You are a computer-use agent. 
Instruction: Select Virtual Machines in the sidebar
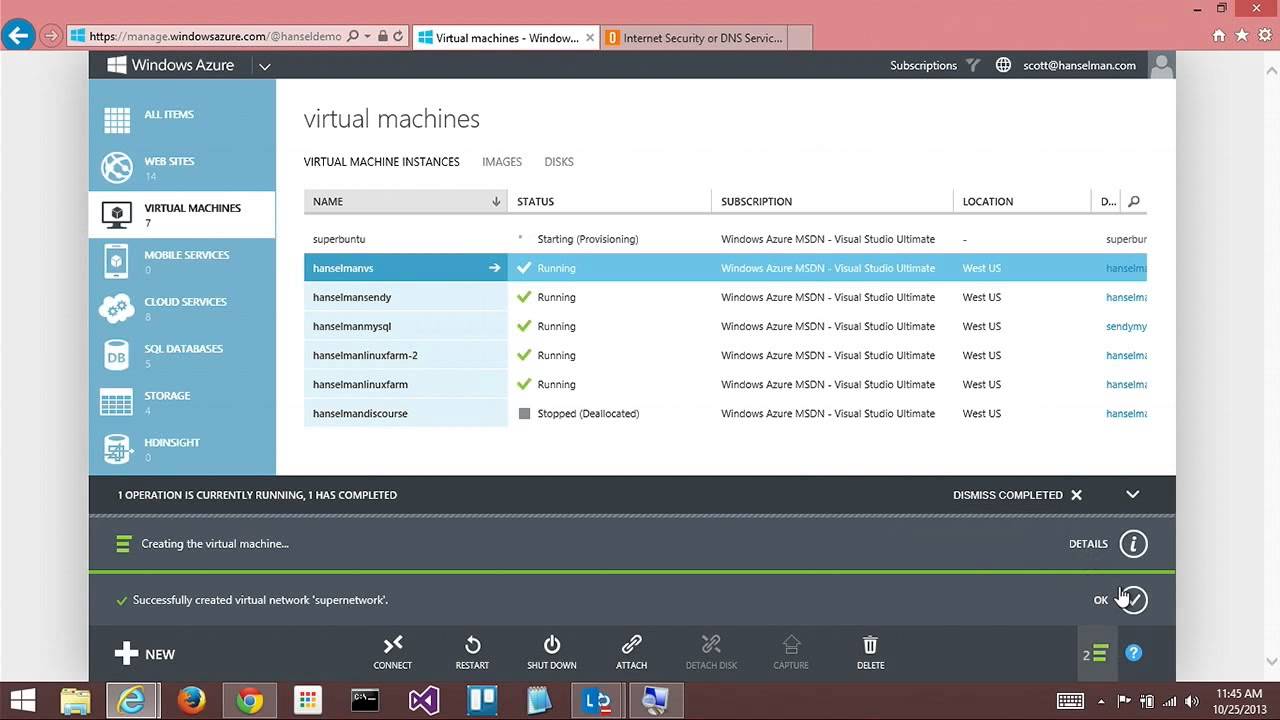point(182,215)
